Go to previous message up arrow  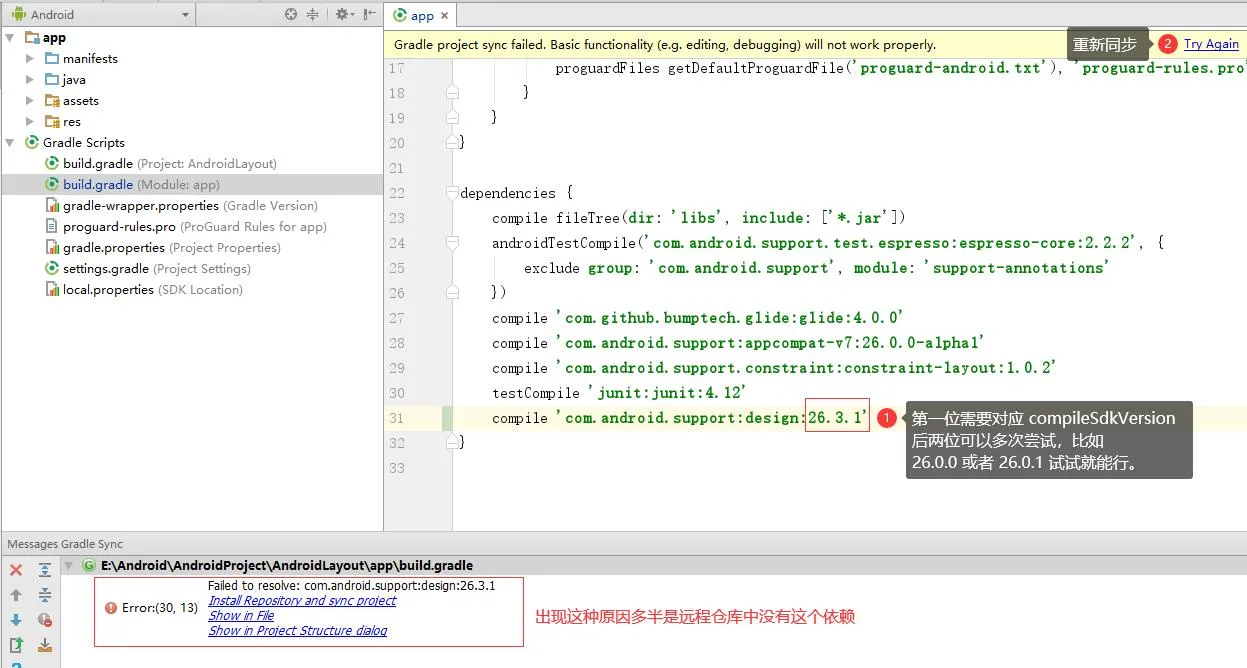[x=16, y=595]
